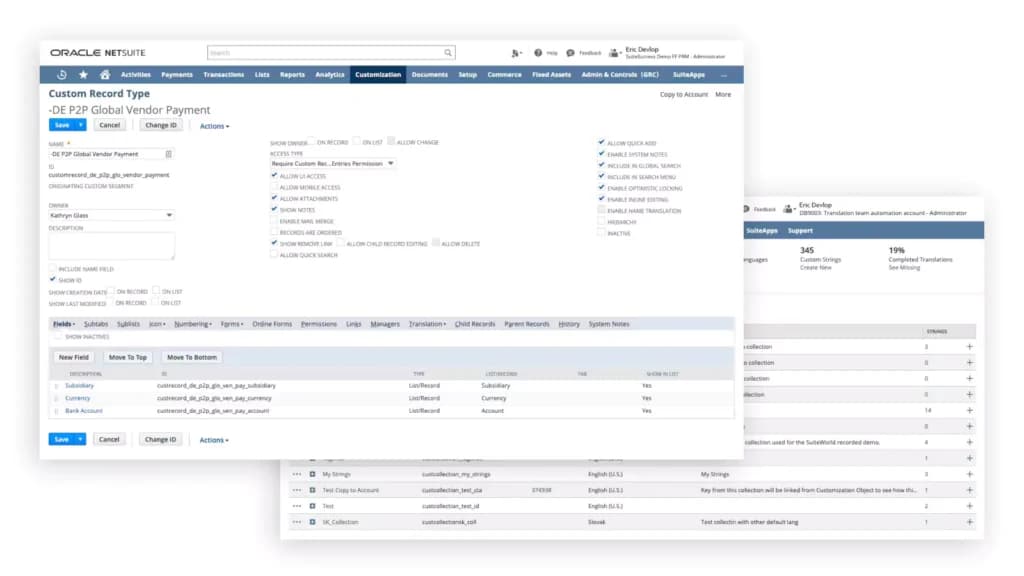Uncheck the Show ID checkbox
Image resolution: width=1024 pixels, height=576 pixels.
53,280
